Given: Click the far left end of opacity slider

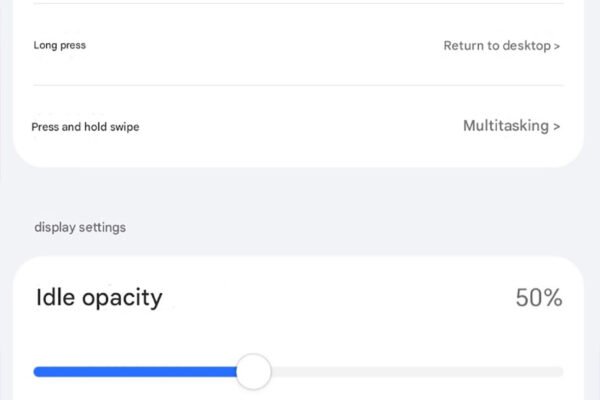Looking at the screenshot, I should pos(37,372).
